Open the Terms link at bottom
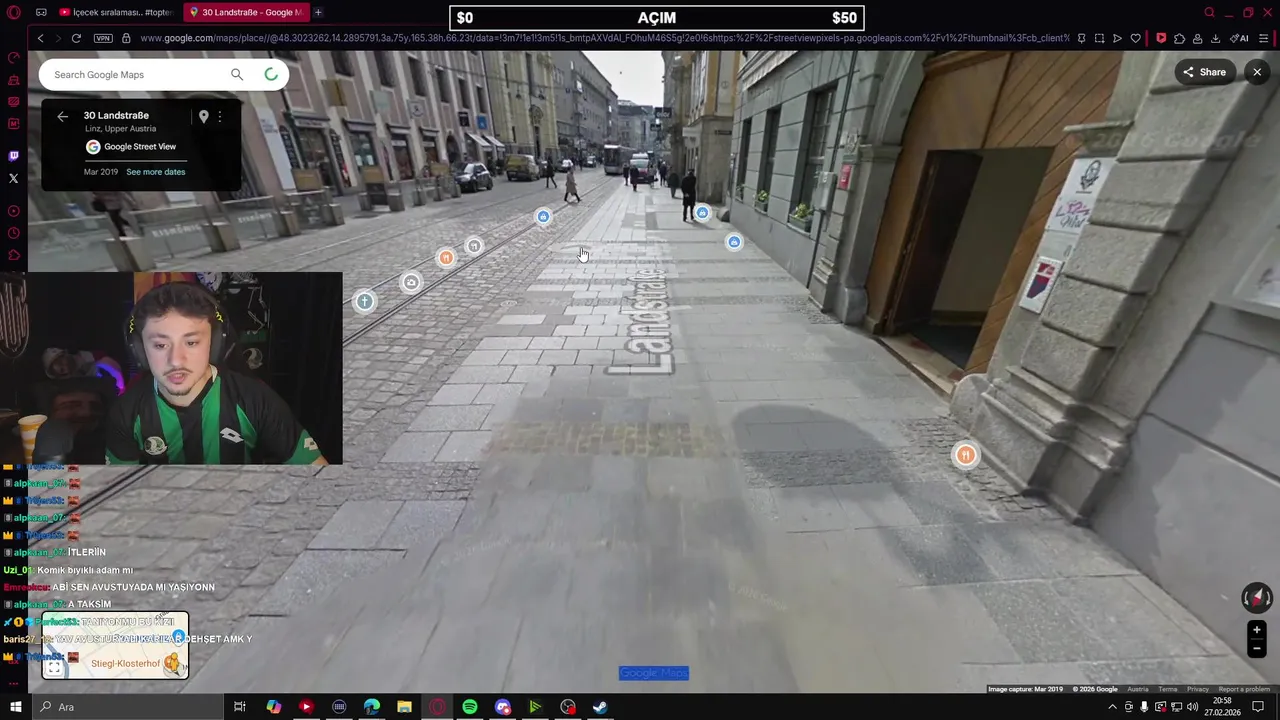This screenshot has width=1280, height=720. coord(1168,689)
